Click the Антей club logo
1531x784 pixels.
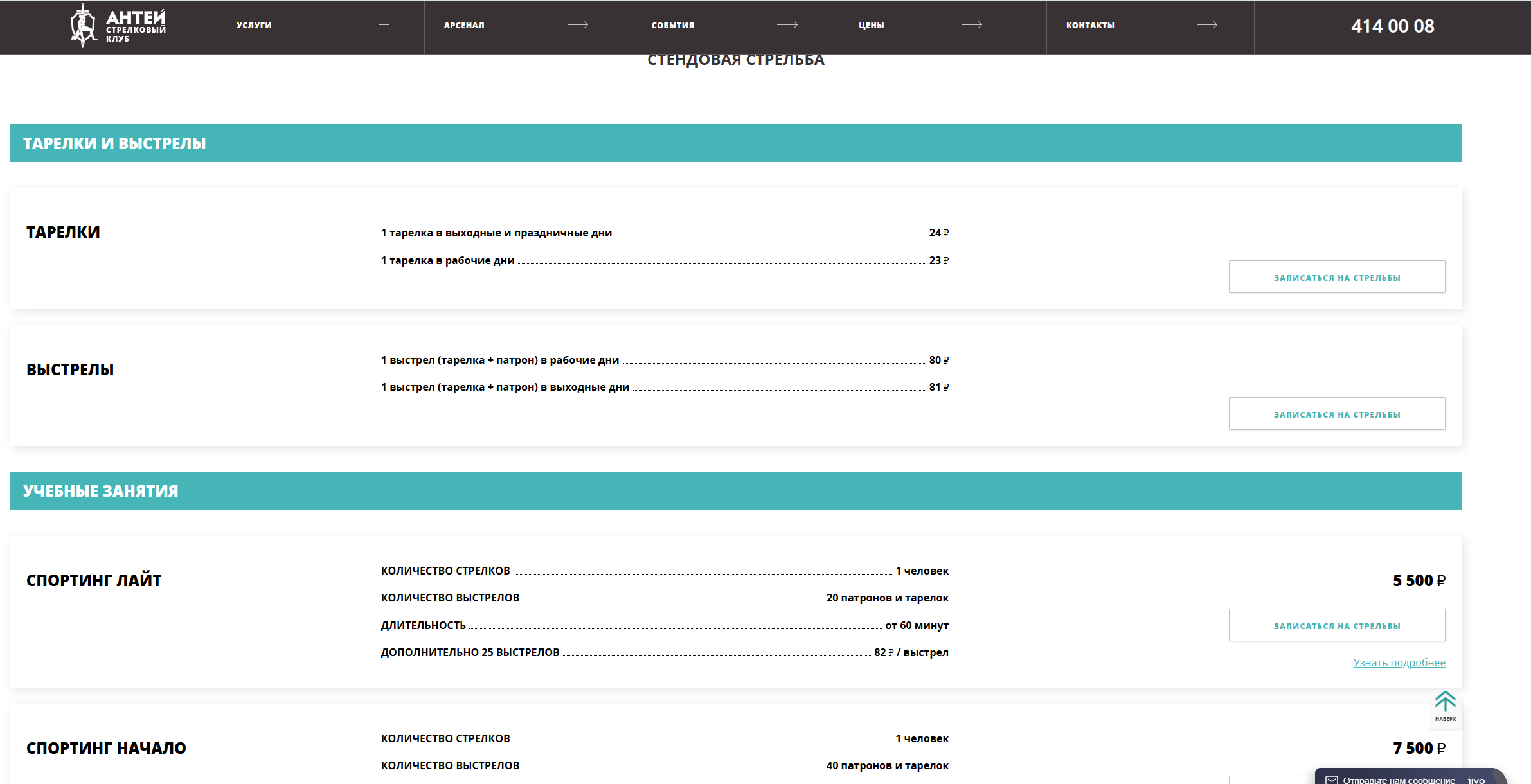click(x=118, y=26)
